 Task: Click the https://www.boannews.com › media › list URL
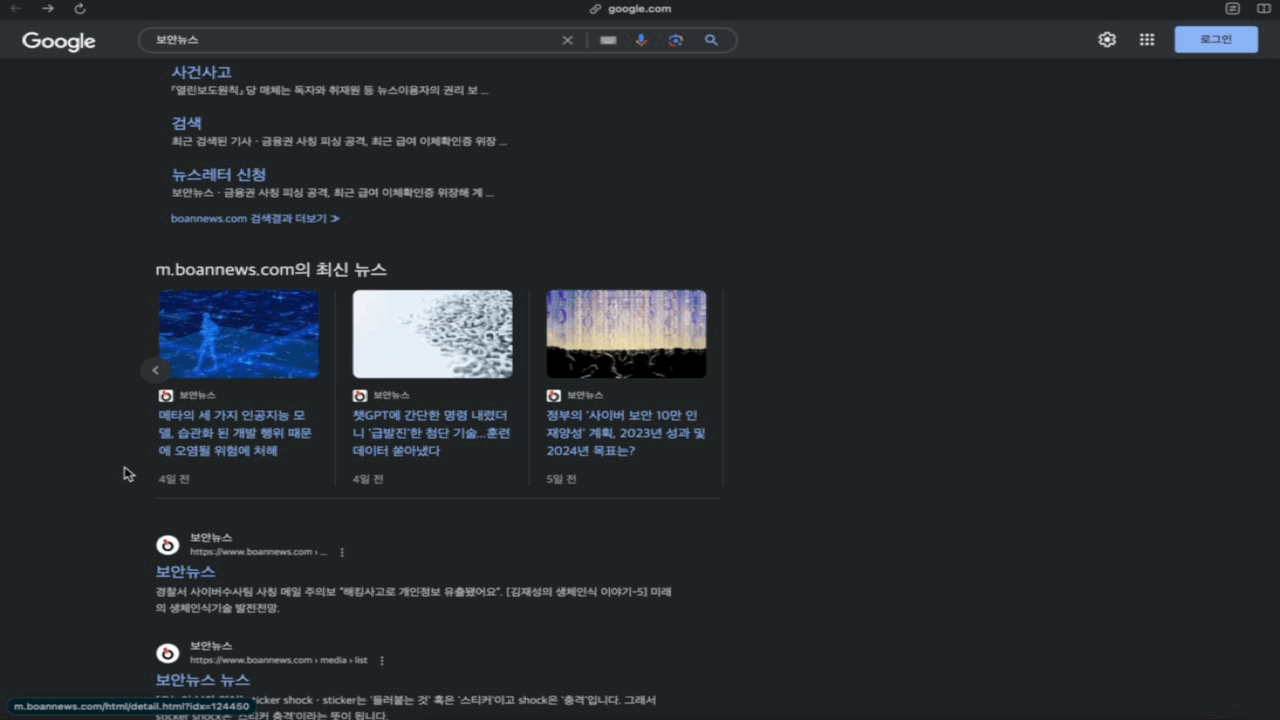click(x=279, y=660)
